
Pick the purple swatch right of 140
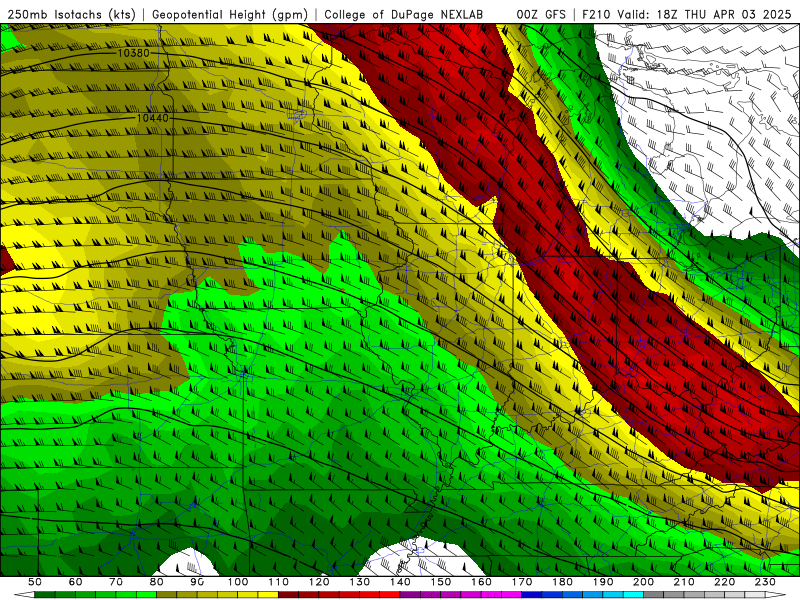[410, 595]
